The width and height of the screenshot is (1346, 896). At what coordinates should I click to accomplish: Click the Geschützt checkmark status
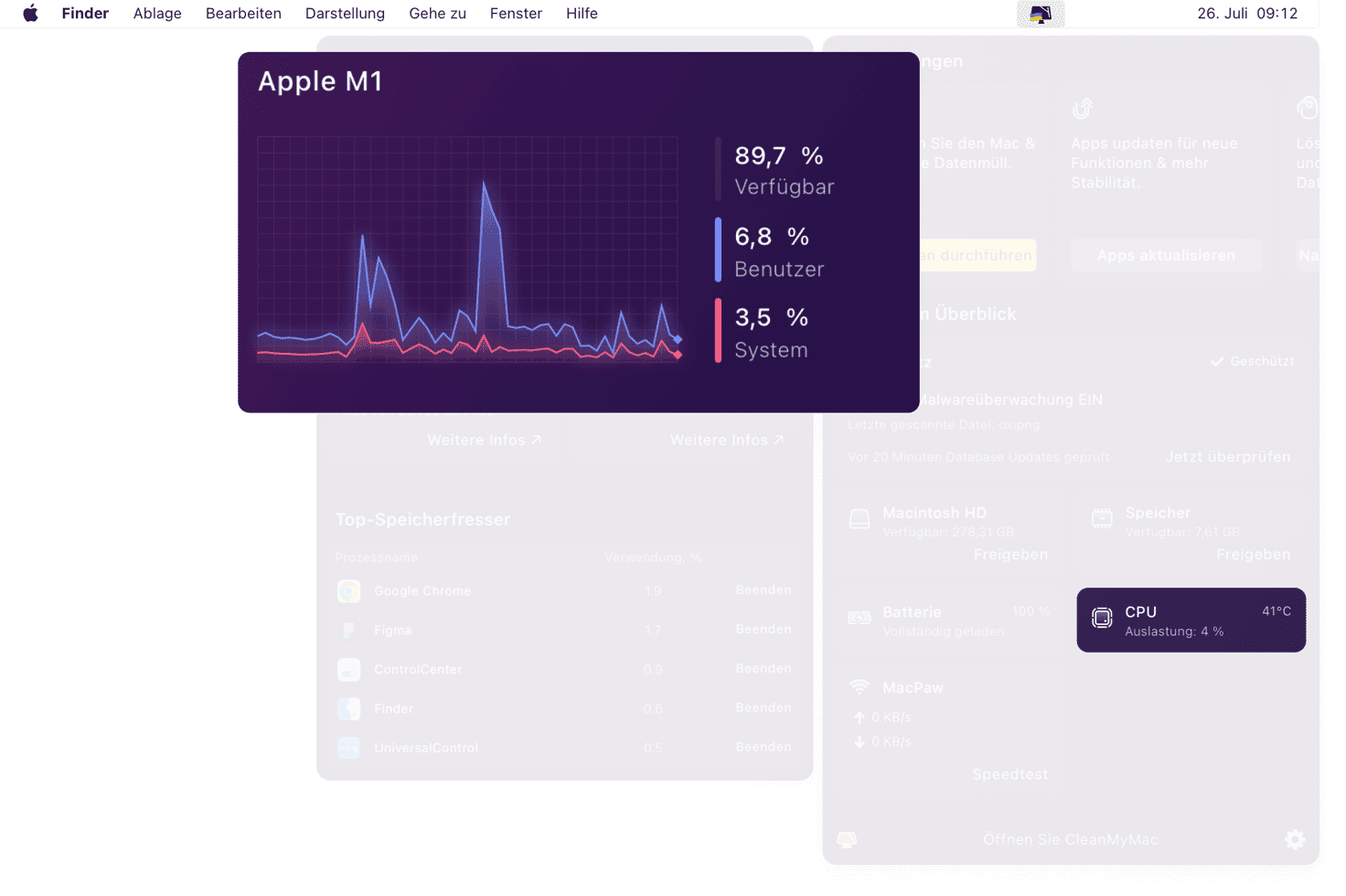pos(1251,361)
